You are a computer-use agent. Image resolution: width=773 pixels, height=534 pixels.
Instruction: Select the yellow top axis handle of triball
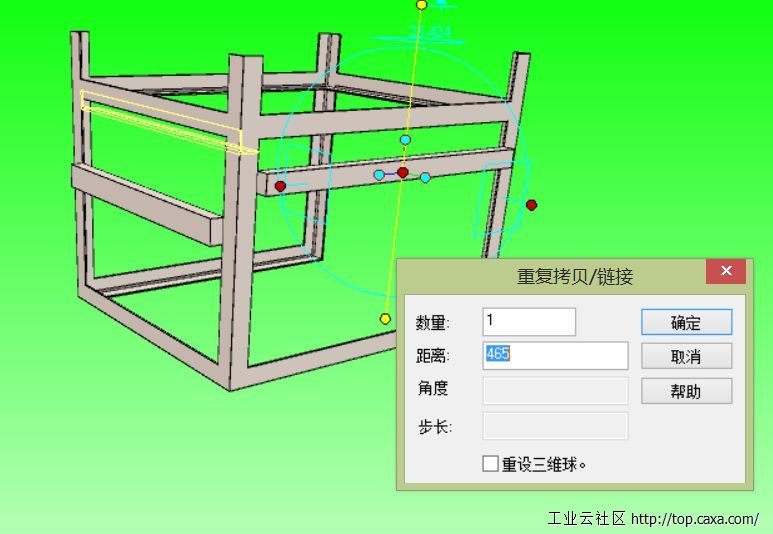pos(422,5)
